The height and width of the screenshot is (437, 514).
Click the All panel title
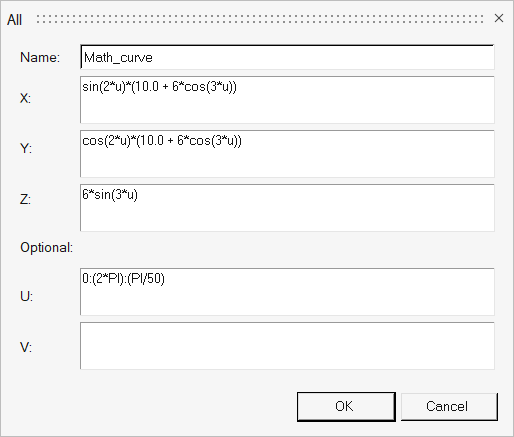click(x=14, y=20)
